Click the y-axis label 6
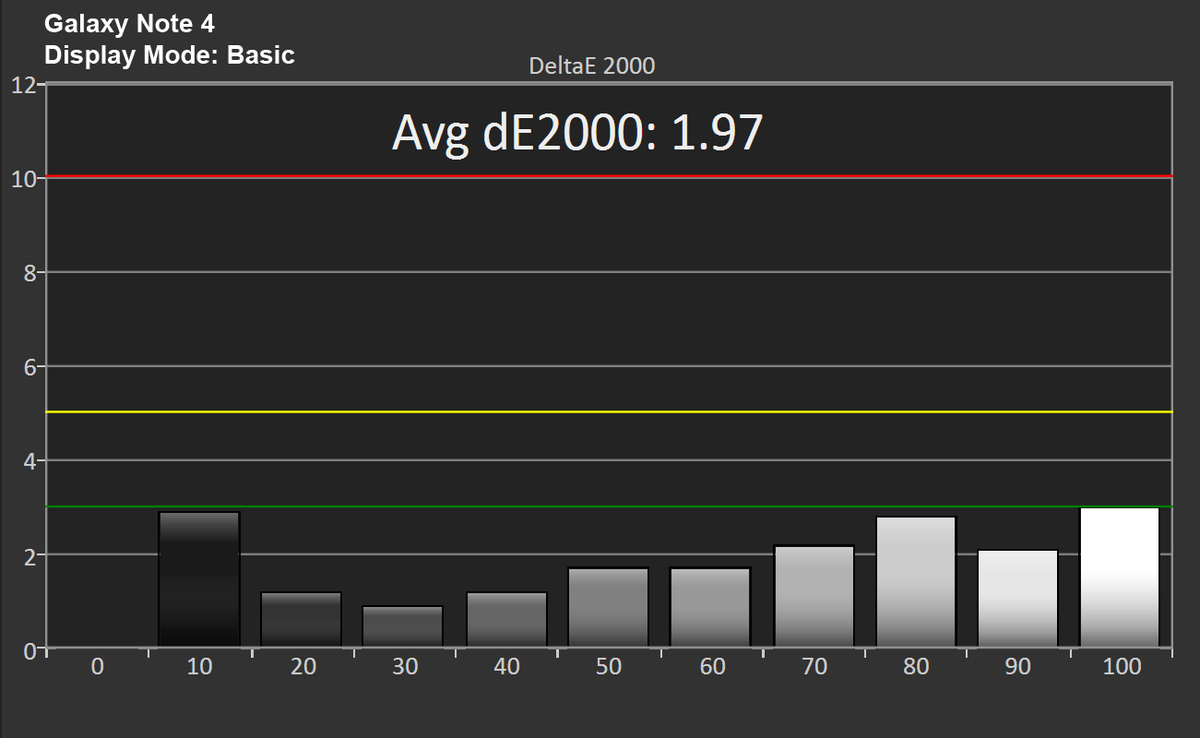This screenshot has height=738, width=1200. coord(28,366)
